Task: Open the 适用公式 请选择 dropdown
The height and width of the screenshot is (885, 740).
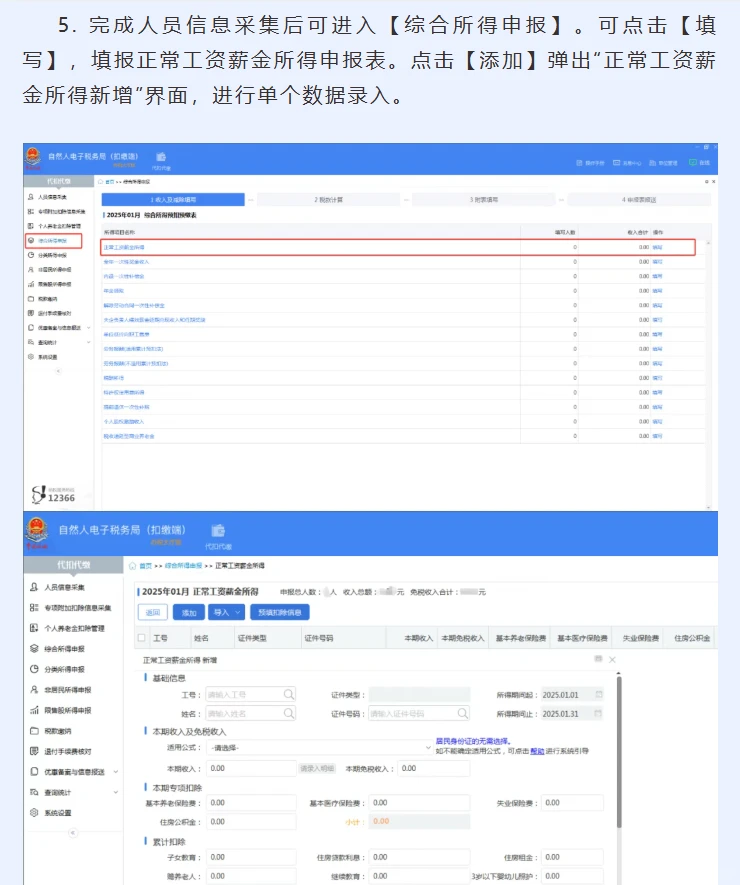Action: click(x=319, y=748)
